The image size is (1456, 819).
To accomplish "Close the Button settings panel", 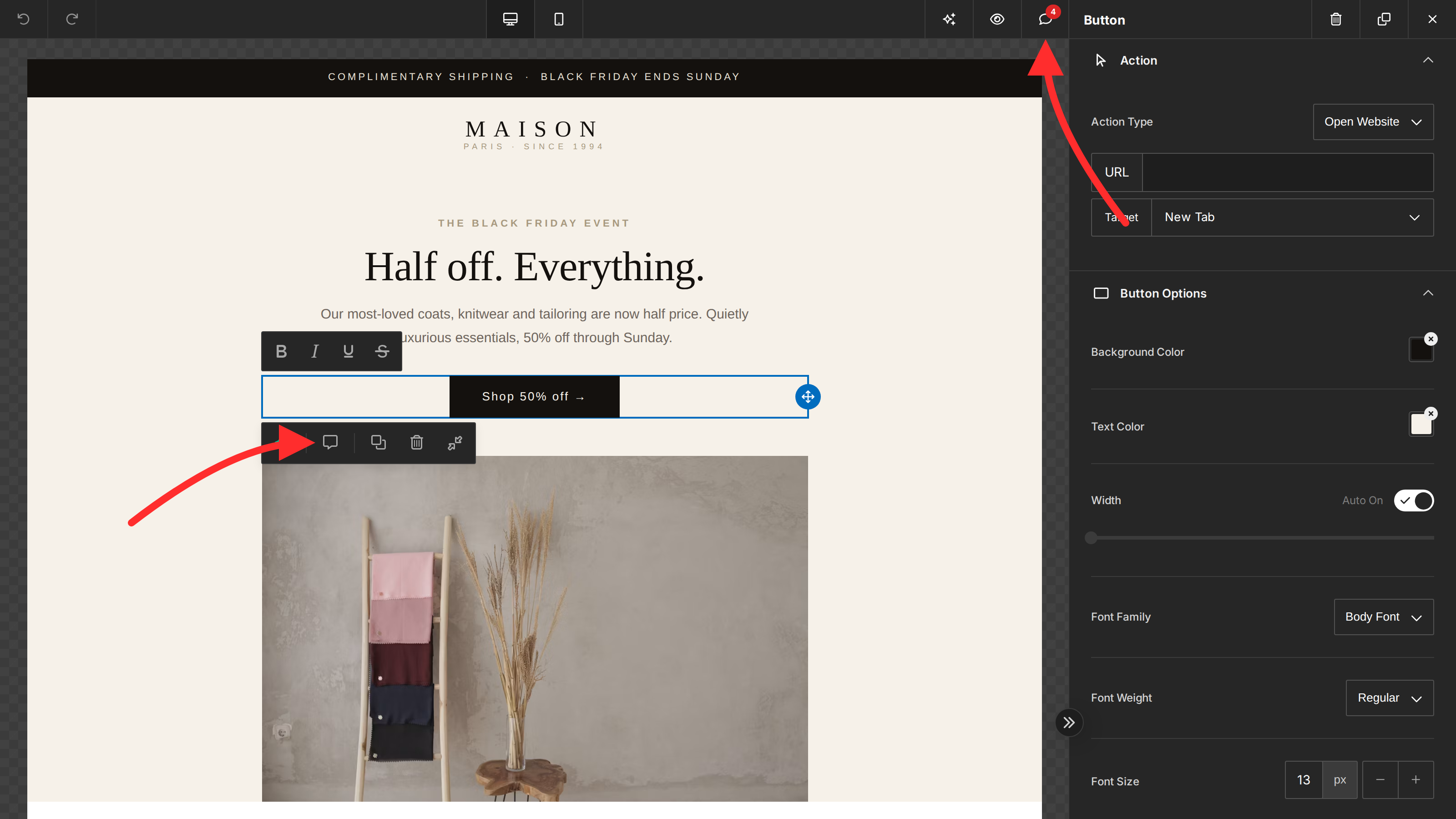I will pyautogui.click(x=1432, y=19).
